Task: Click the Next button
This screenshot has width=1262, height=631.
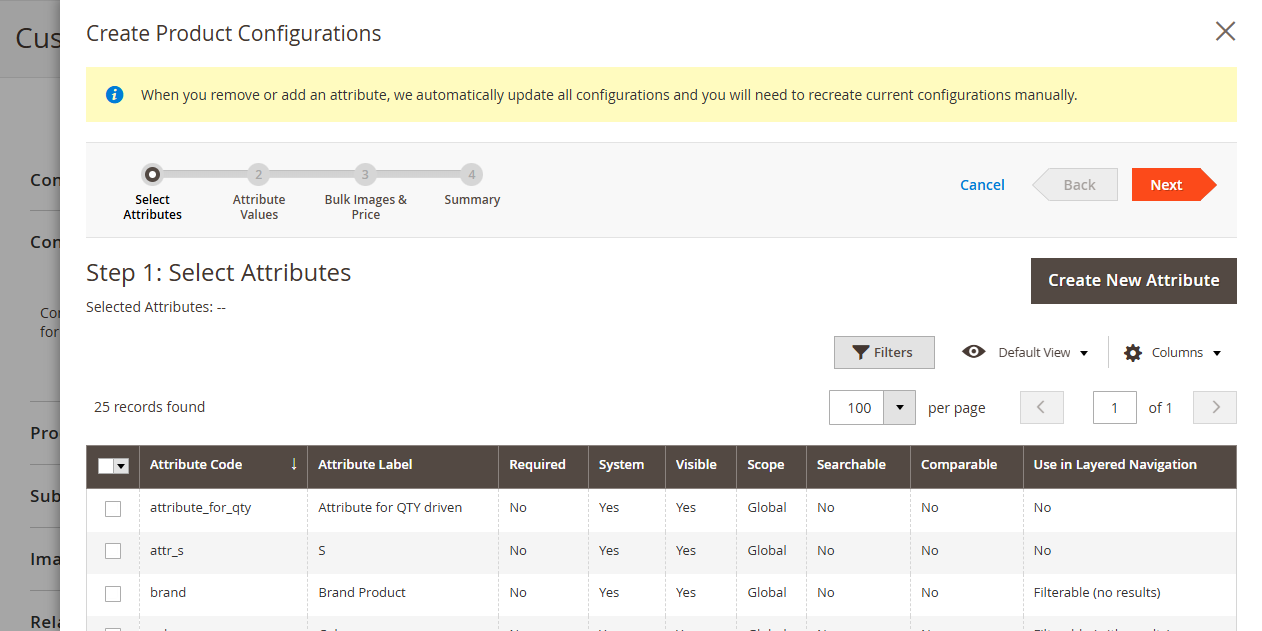Action: pos(1166,185)
